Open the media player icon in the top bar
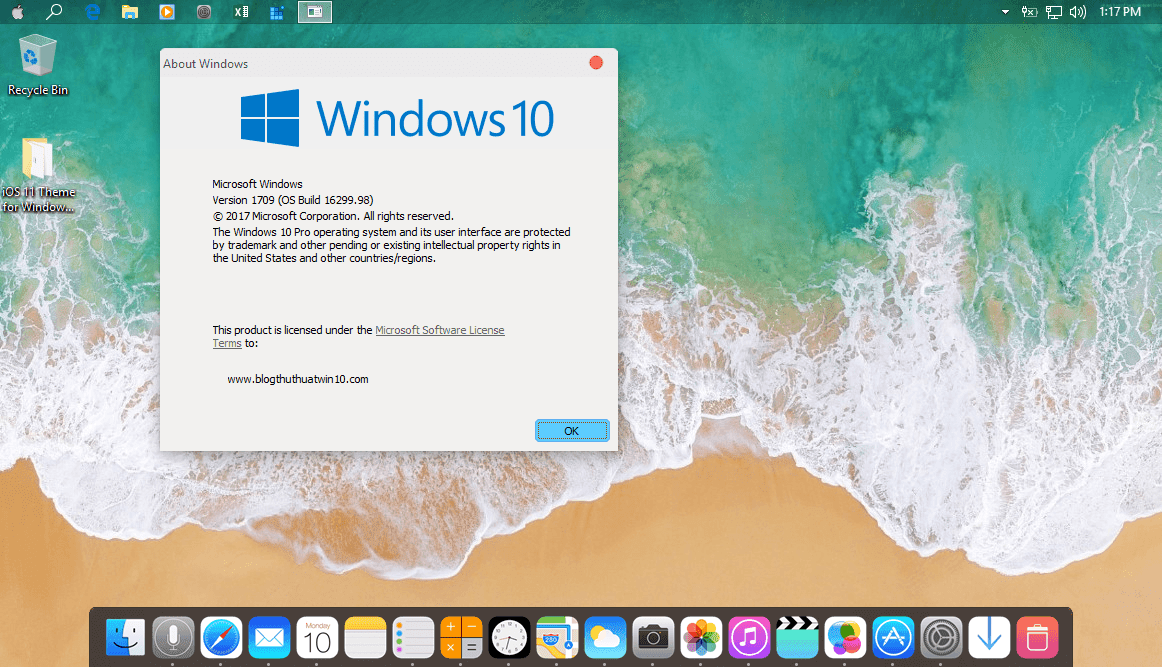1162x667 pixels. click(x=167, y=12)
